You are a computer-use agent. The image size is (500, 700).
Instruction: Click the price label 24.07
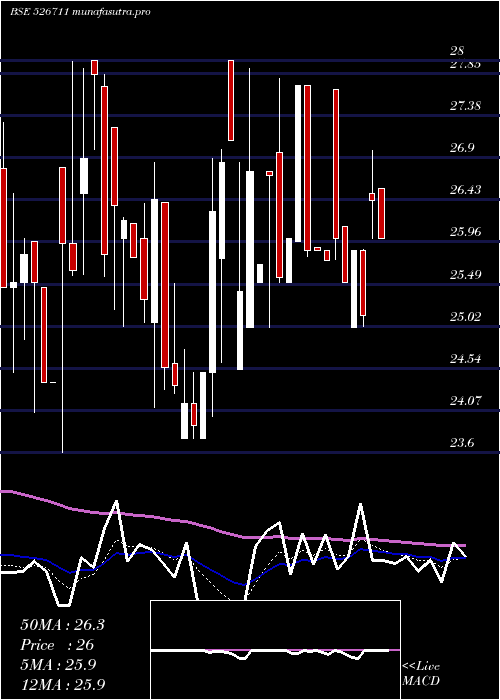pos(465,401)
